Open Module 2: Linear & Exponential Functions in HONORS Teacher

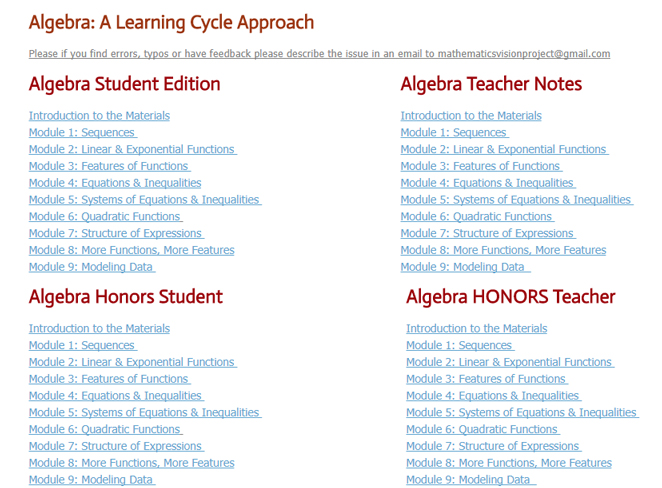click(x=509, y=363)
